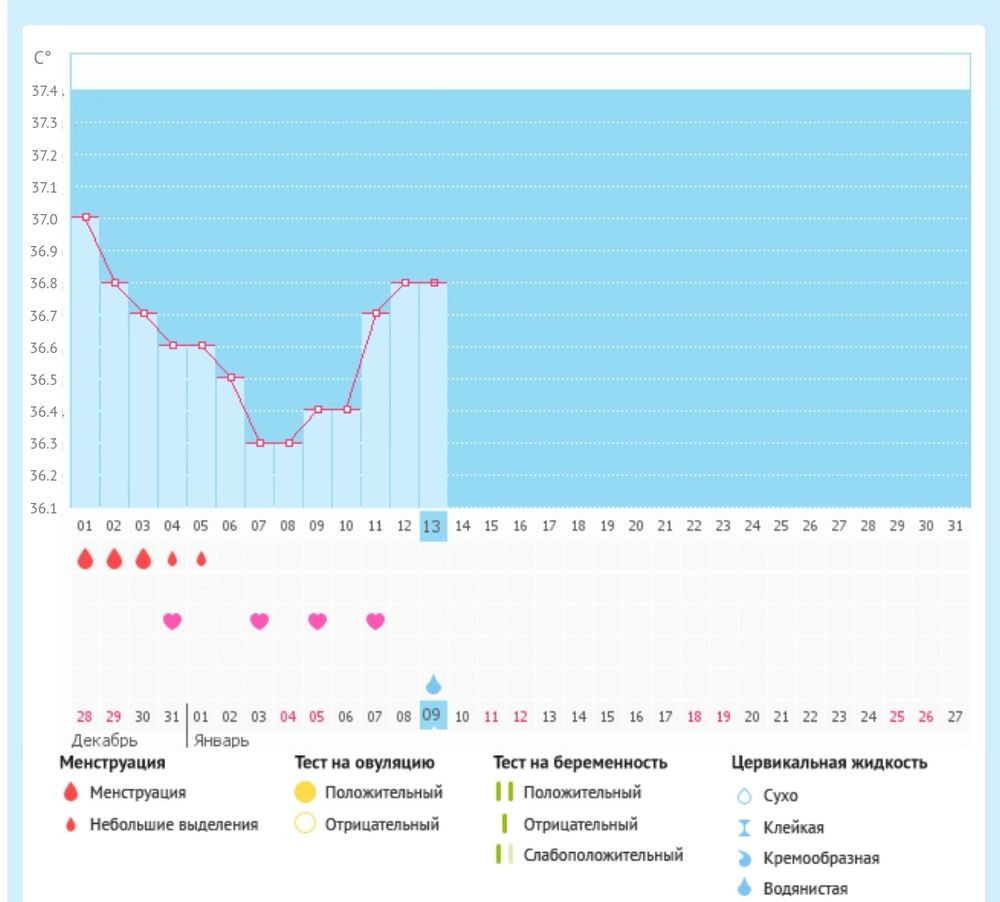Click the Водянистая watery legend label
Screen dimensions: 1000x902
805,888
